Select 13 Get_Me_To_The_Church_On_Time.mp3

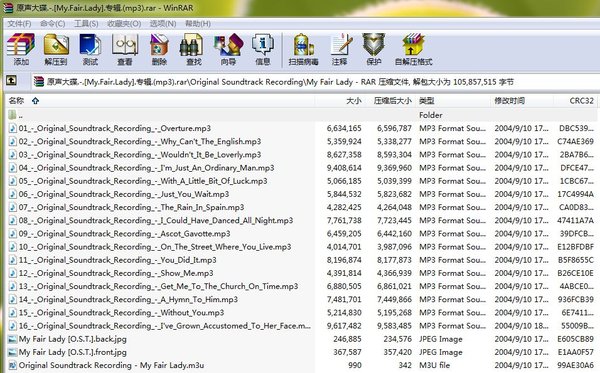tap(158, 286)
